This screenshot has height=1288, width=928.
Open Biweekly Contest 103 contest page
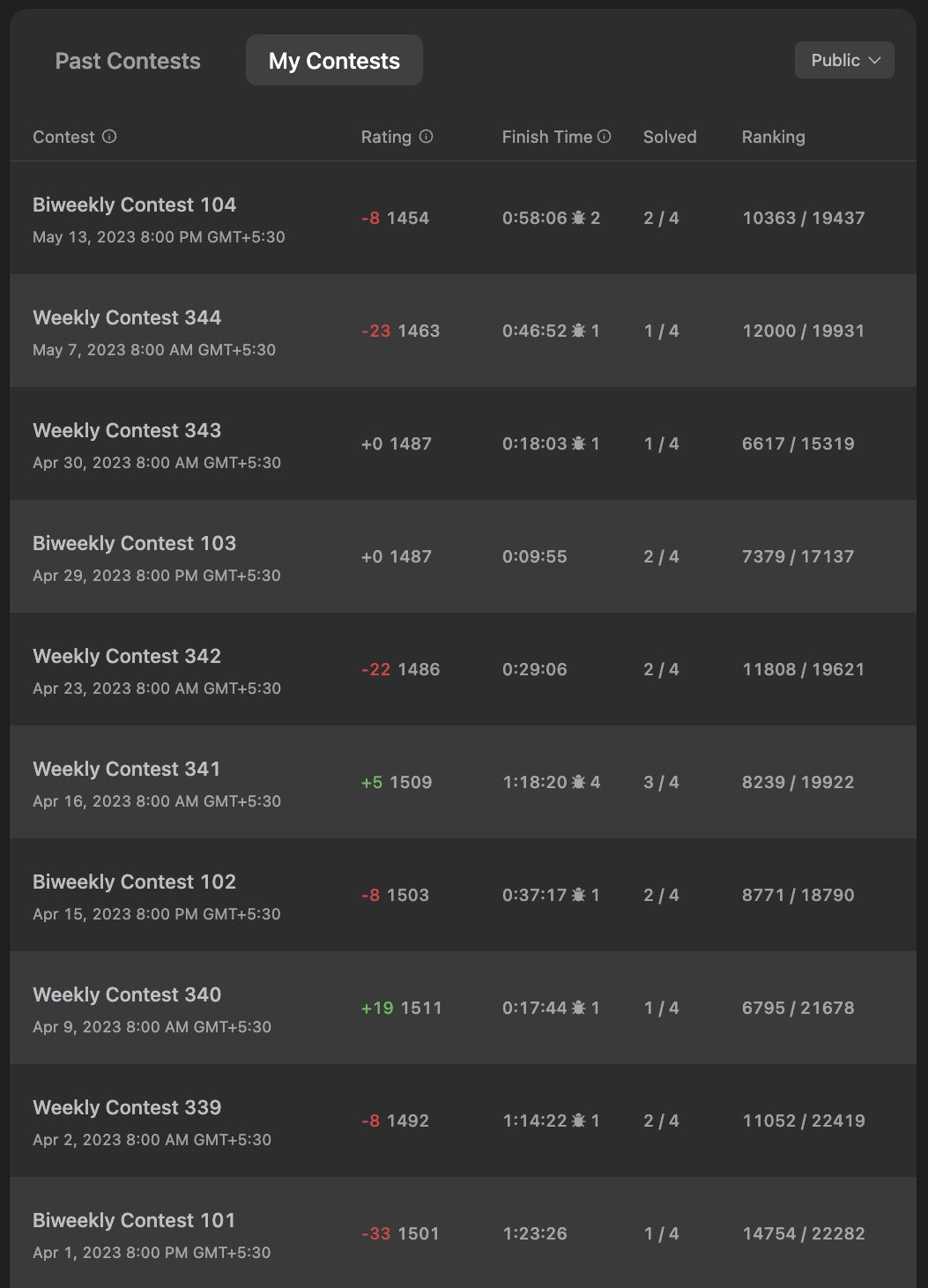click(x=134, y=543)
